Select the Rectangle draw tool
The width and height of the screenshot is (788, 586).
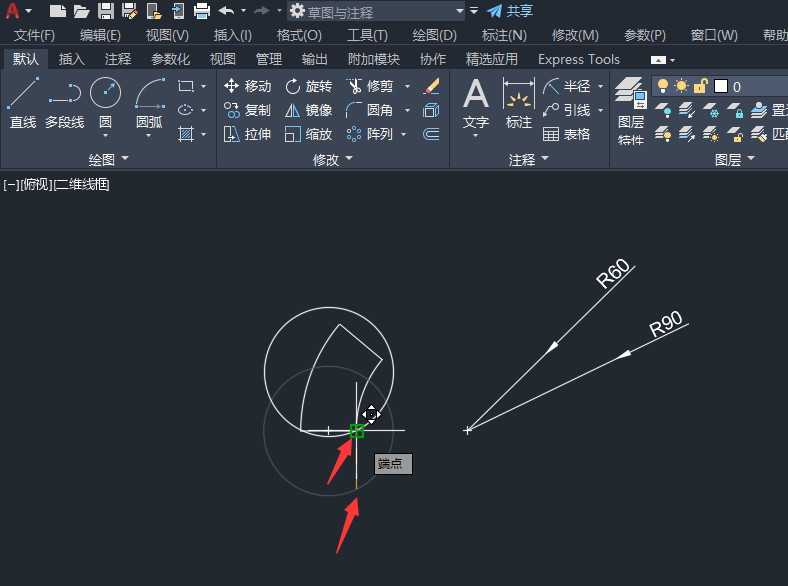click(x=186, y=86)
